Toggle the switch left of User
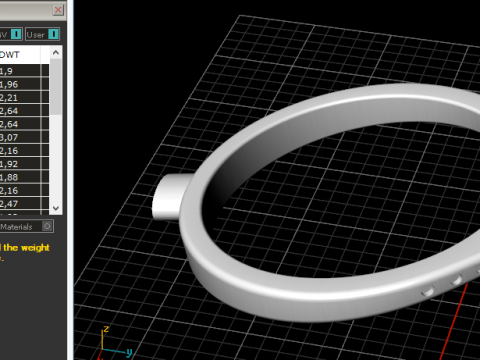The image size is (480, 360). 16,34
